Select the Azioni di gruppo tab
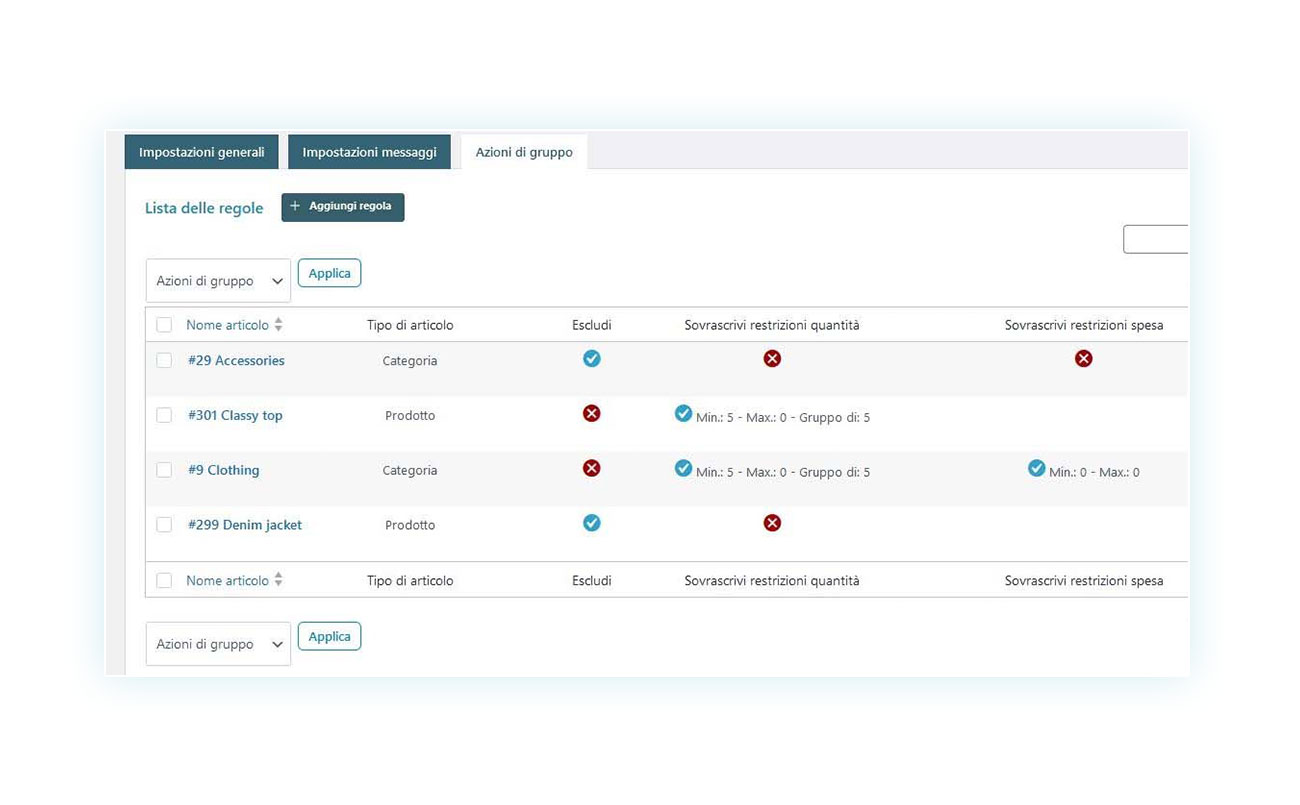 click(x=524, y=152)
